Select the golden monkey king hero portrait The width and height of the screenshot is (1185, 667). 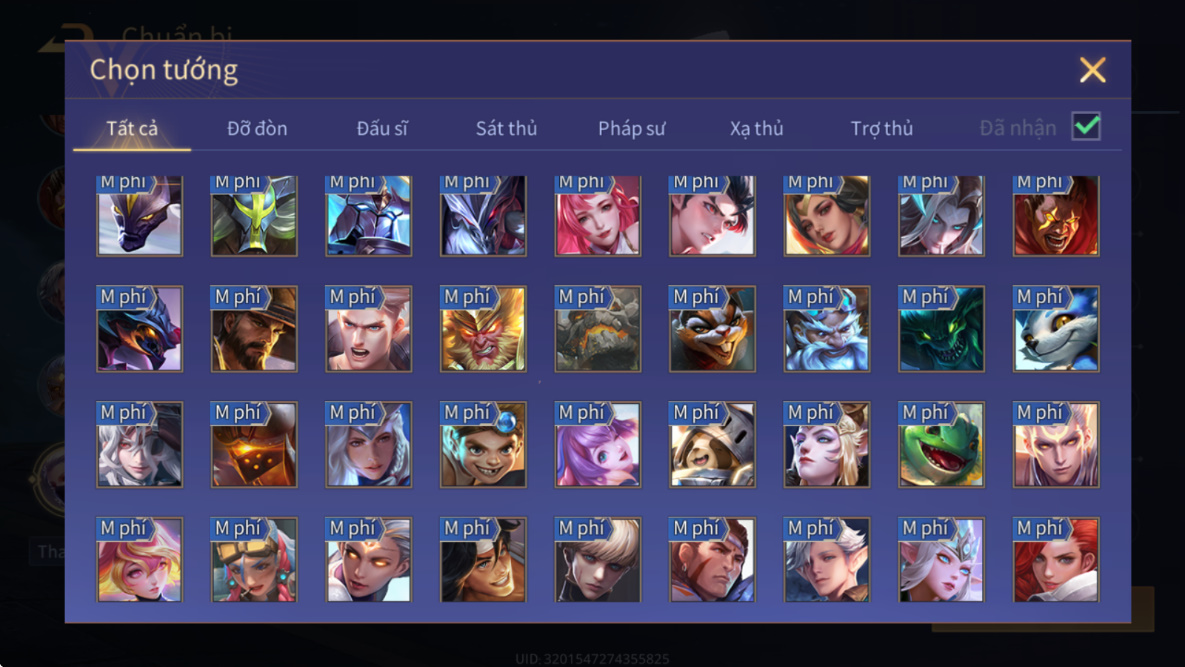click(483, 329)
